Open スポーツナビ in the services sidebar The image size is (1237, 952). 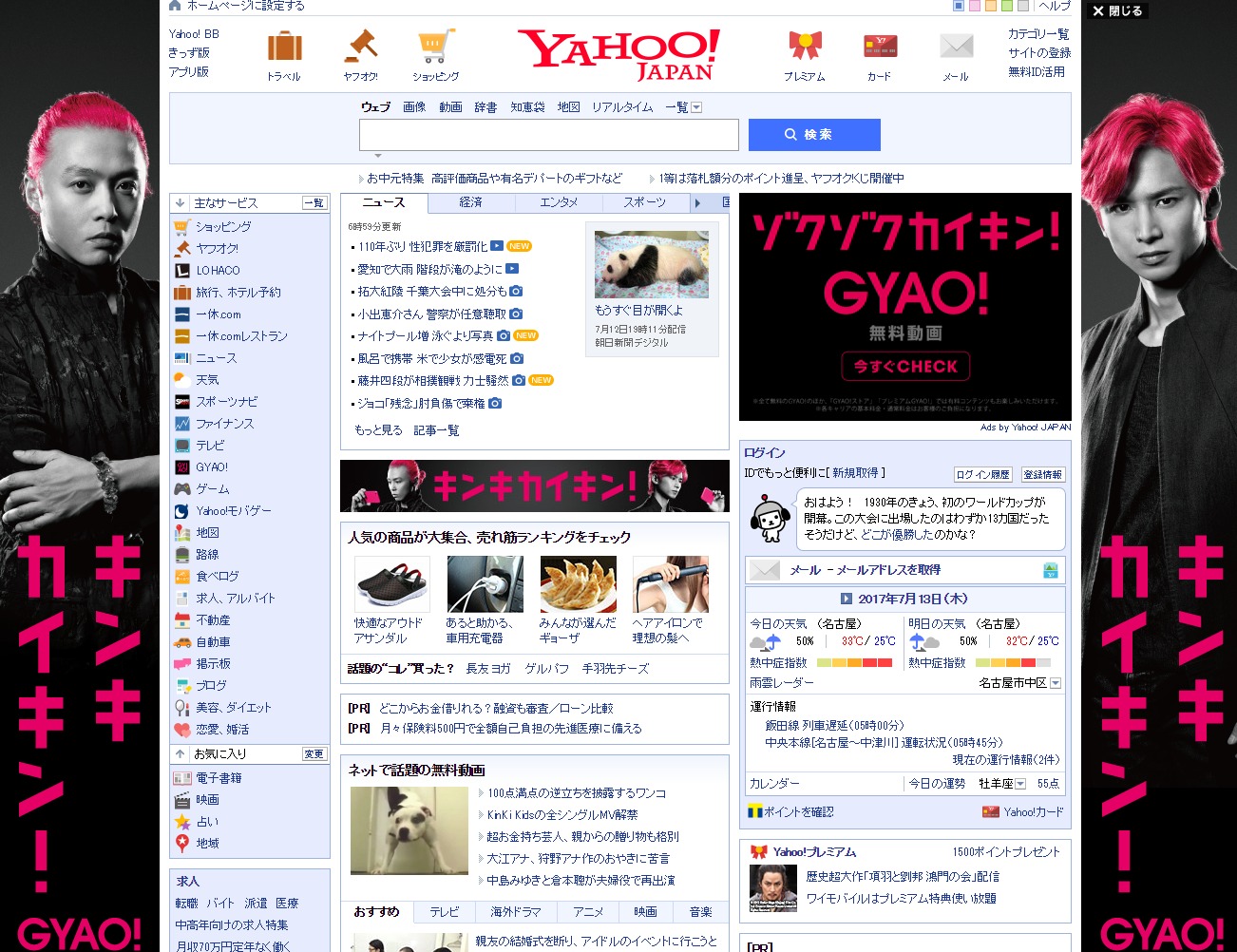pyautogui.click(x=226, y=401)
